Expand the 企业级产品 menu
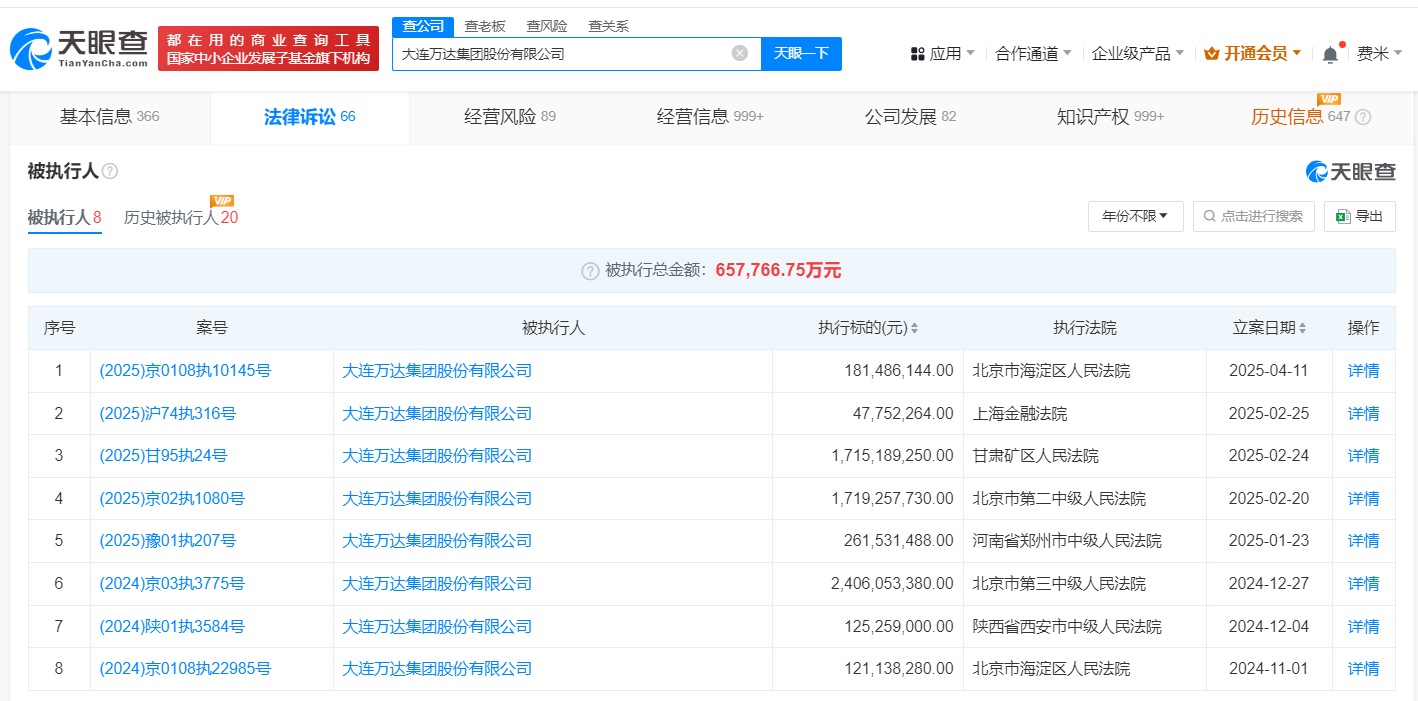 (x=1137, y=54)
